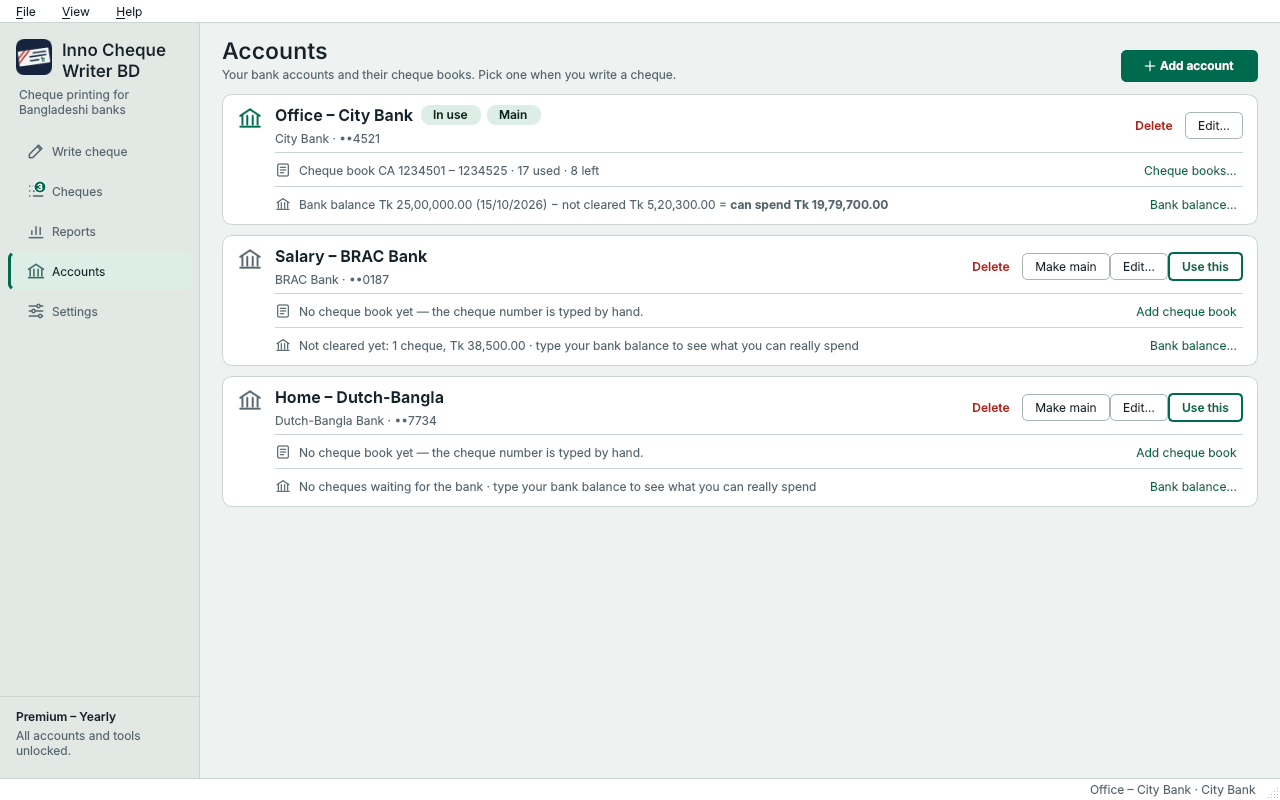Click the bank icon beside Accounts in sidebar
Screen dimensions: 1280x800
36,272
